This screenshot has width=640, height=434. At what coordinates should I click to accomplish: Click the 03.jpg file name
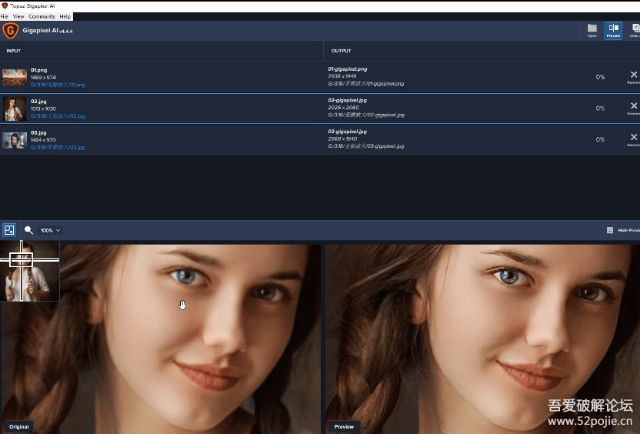click(38, 133)
